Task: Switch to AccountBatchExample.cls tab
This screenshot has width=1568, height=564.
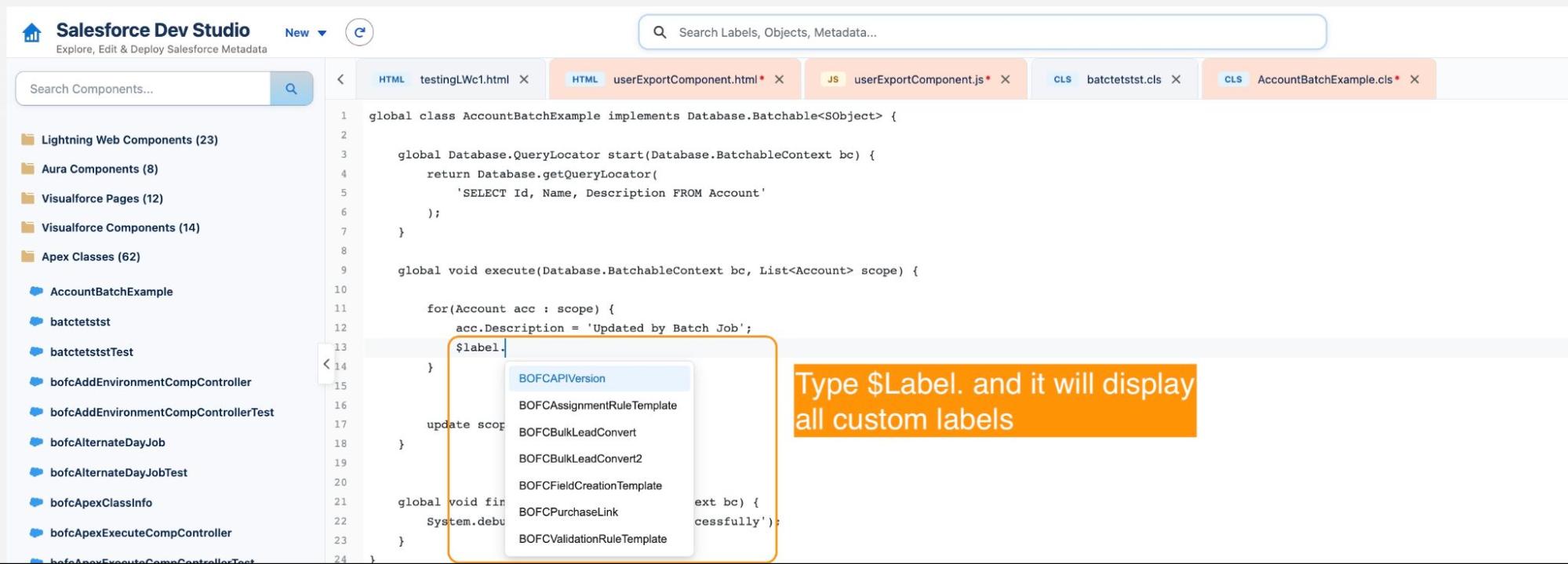Action: 1319,79
